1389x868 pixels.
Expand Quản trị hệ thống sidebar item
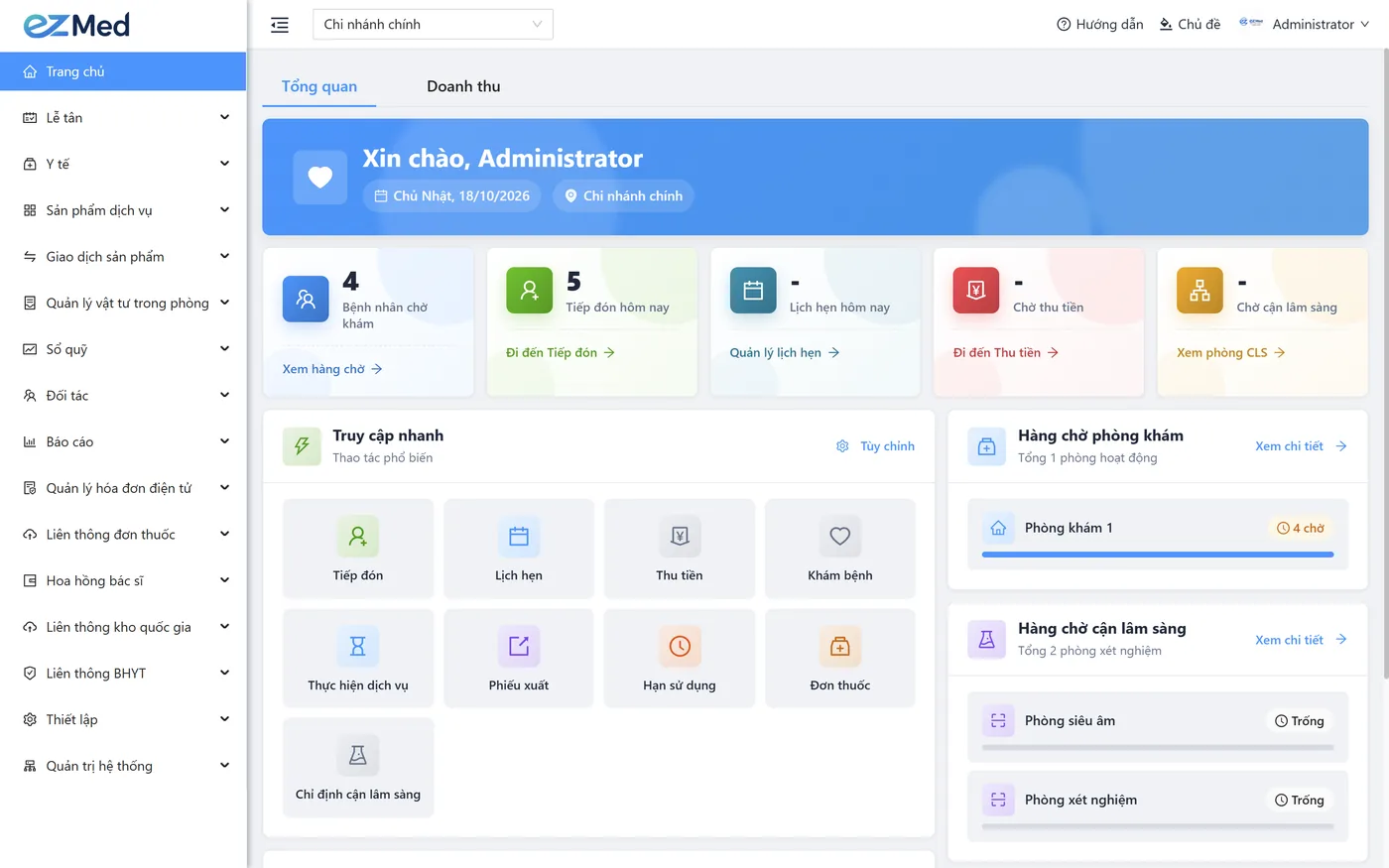pos(123,766)
